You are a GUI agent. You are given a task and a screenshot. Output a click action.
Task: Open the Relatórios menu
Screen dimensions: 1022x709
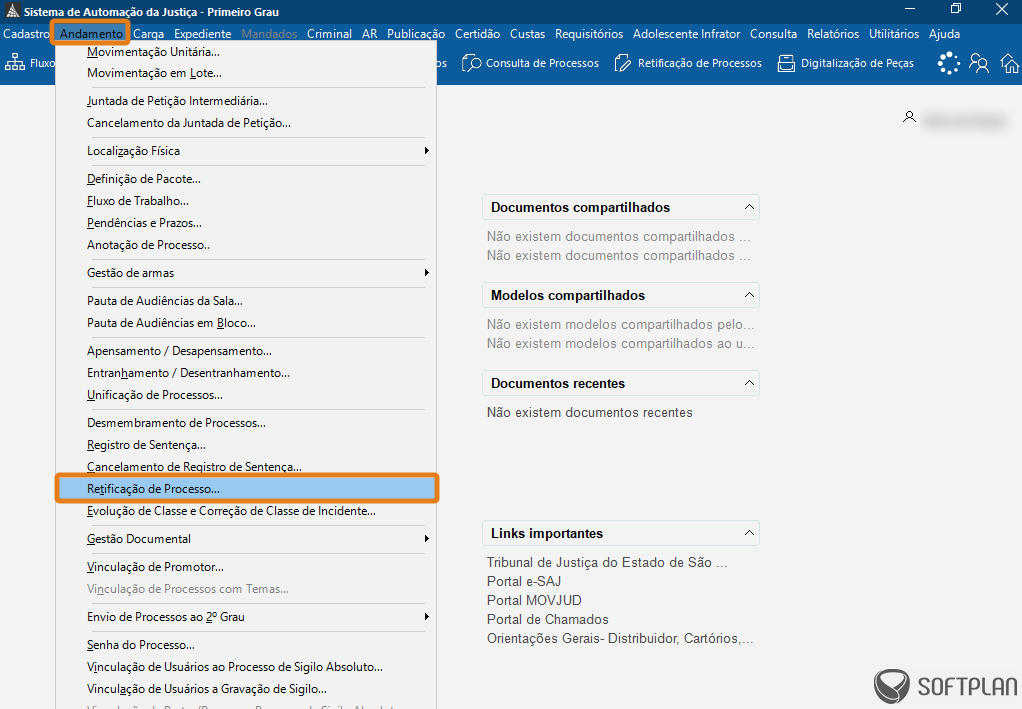[833, 34]
